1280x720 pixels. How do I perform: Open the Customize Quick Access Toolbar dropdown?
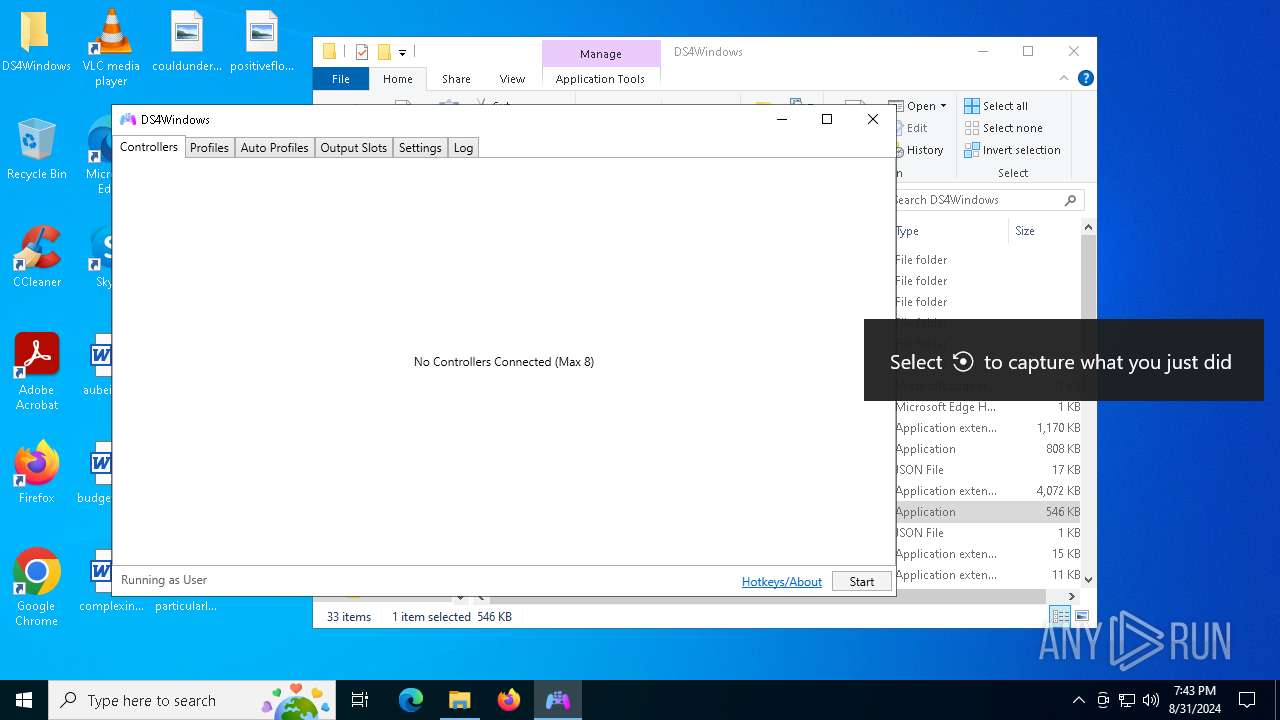coord(402,52)
